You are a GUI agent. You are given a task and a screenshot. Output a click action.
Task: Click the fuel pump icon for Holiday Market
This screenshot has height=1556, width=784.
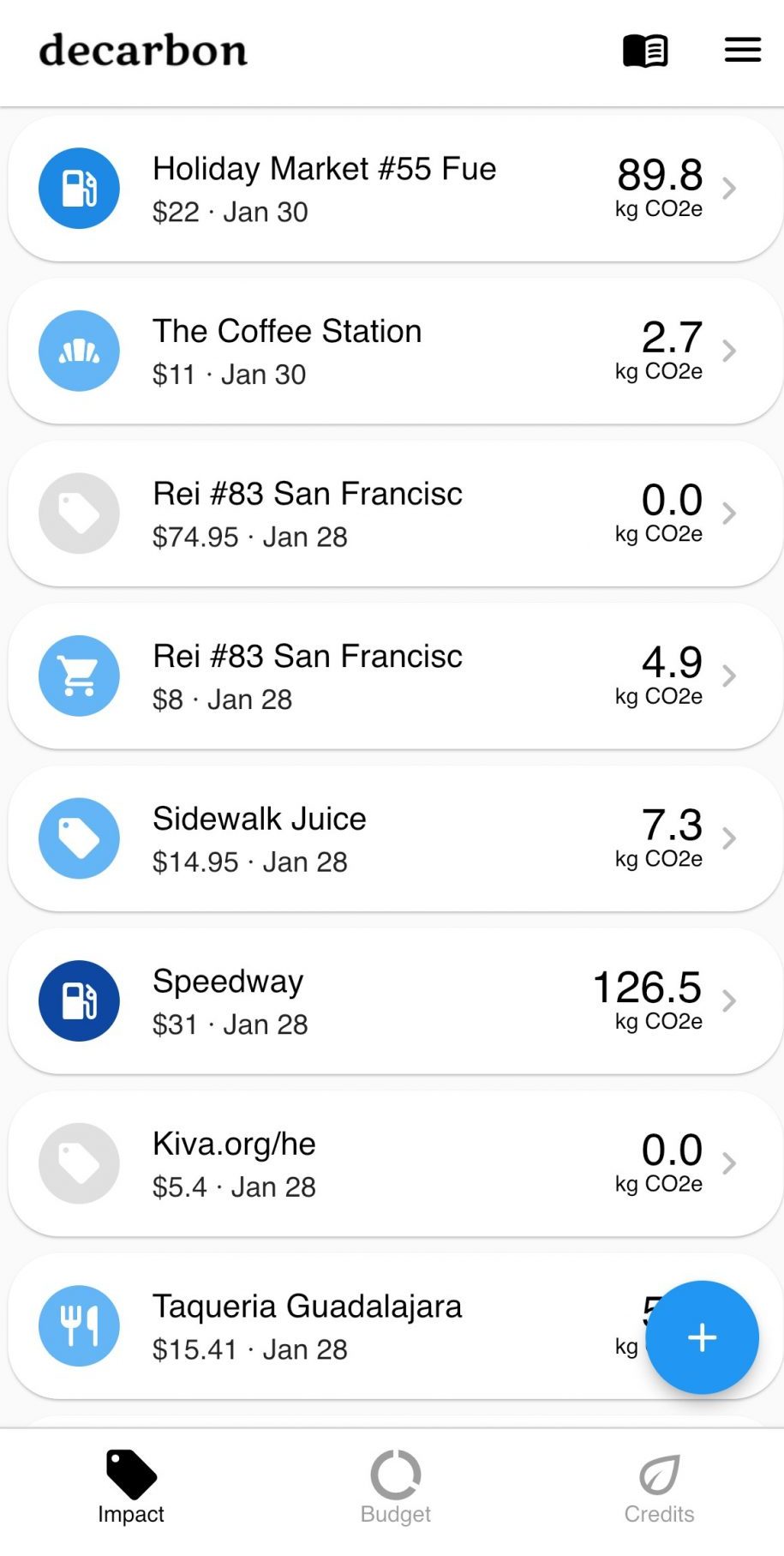point(79,189)
